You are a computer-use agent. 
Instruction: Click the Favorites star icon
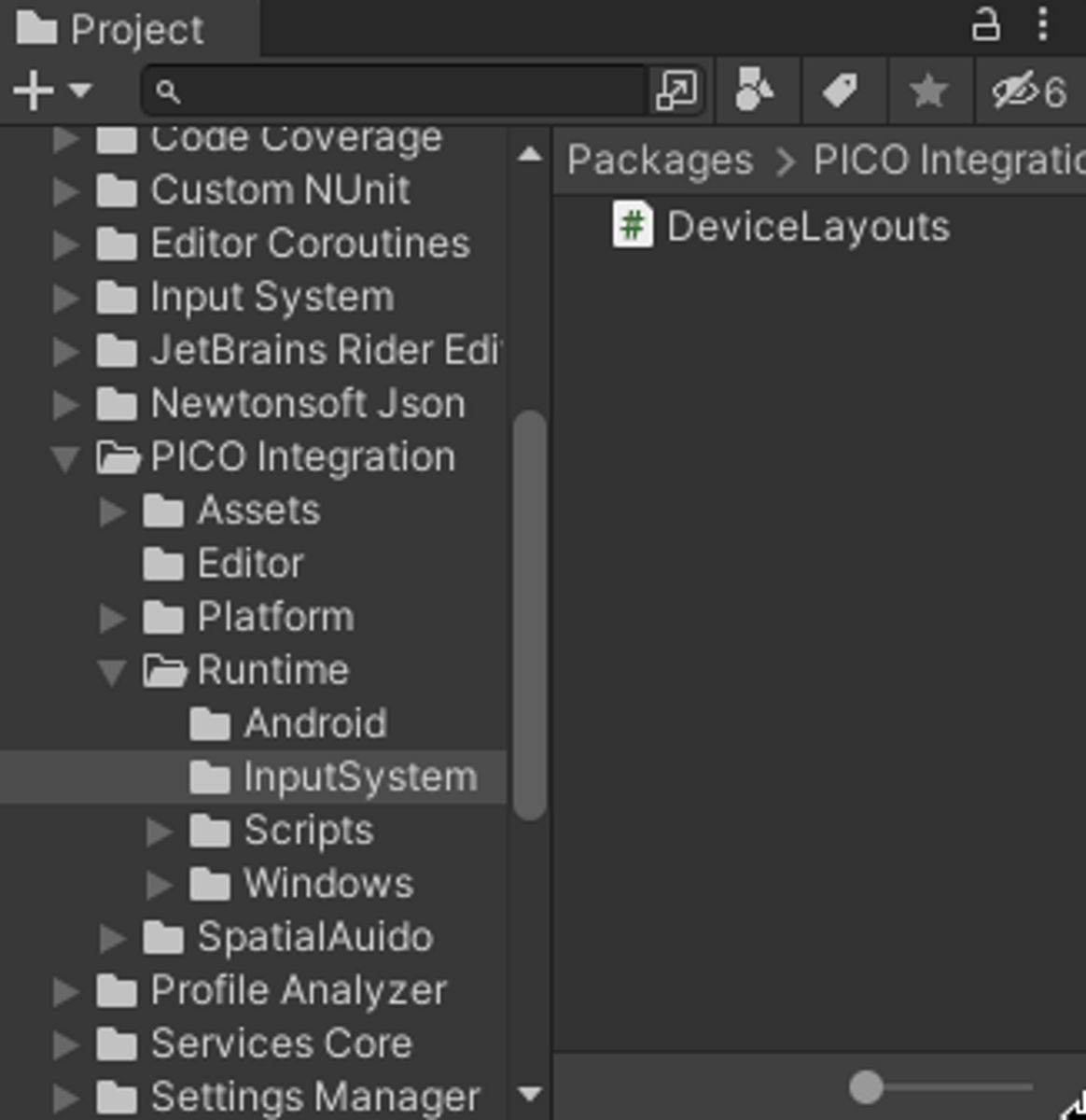928,91
